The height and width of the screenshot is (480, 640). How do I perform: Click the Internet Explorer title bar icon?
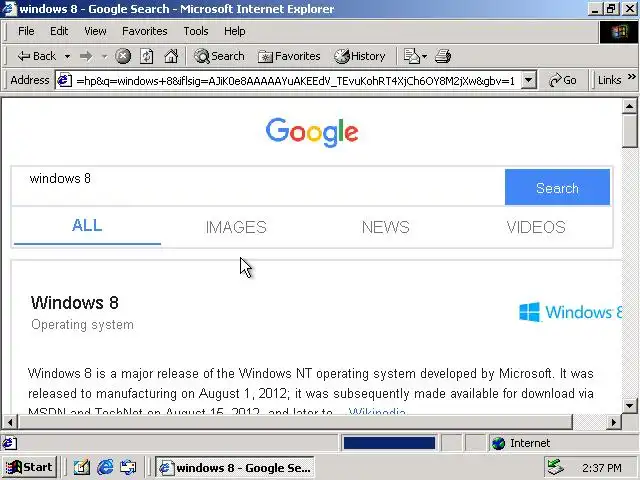(9, 9)
